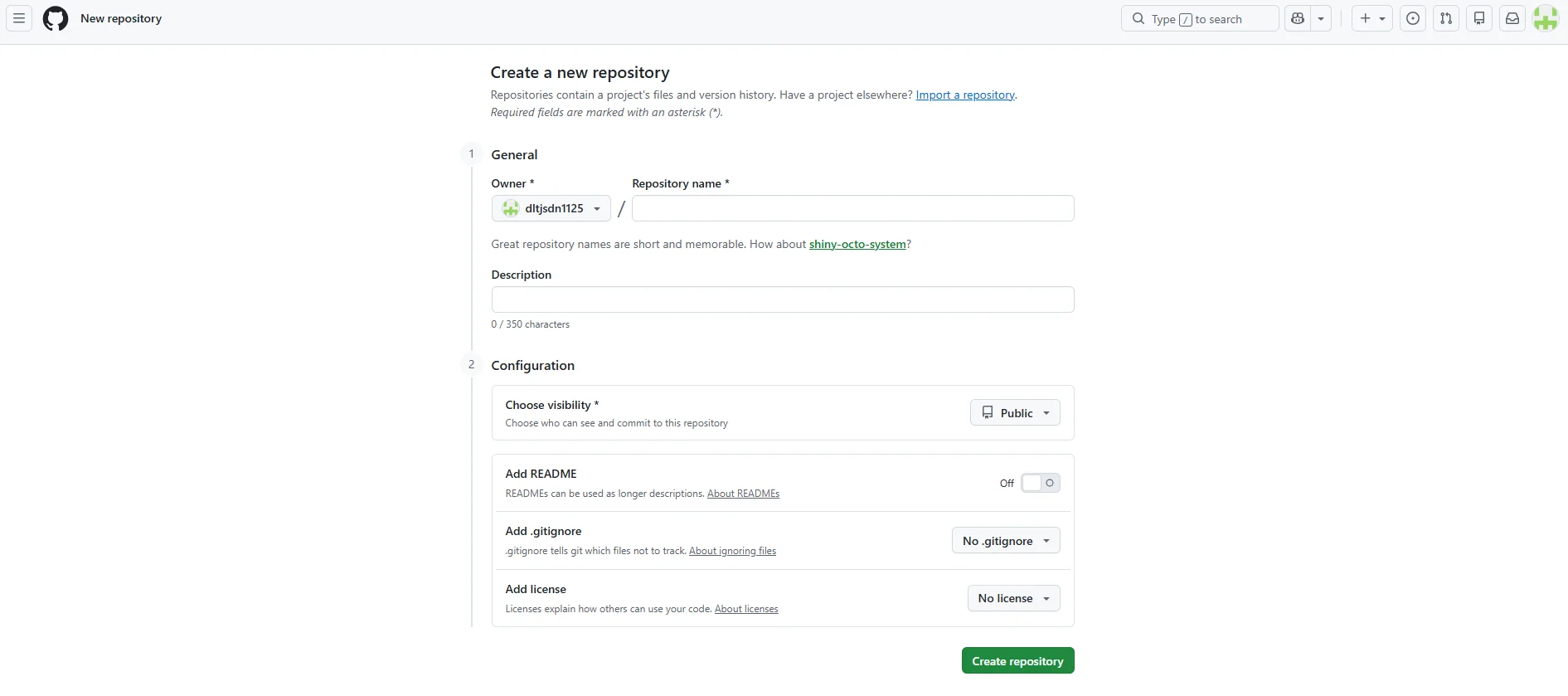Image resolution: width=1568 pixels, height=696 pixels.
Task: Open the notifications inbox icon
Action: pyautogui.click(x=1512, y=18)
